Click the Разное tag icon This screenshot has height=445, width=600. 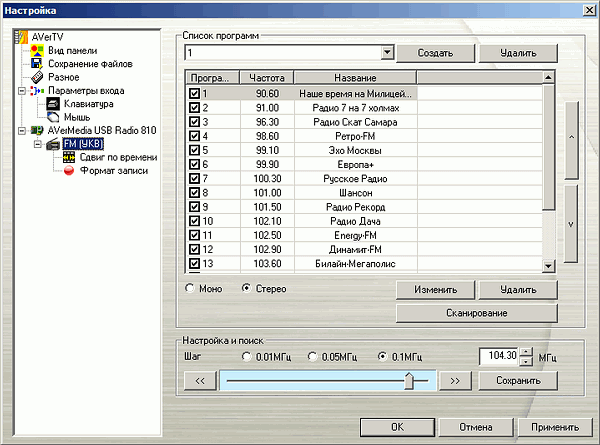pyautogui.click(x=37, y=77)
